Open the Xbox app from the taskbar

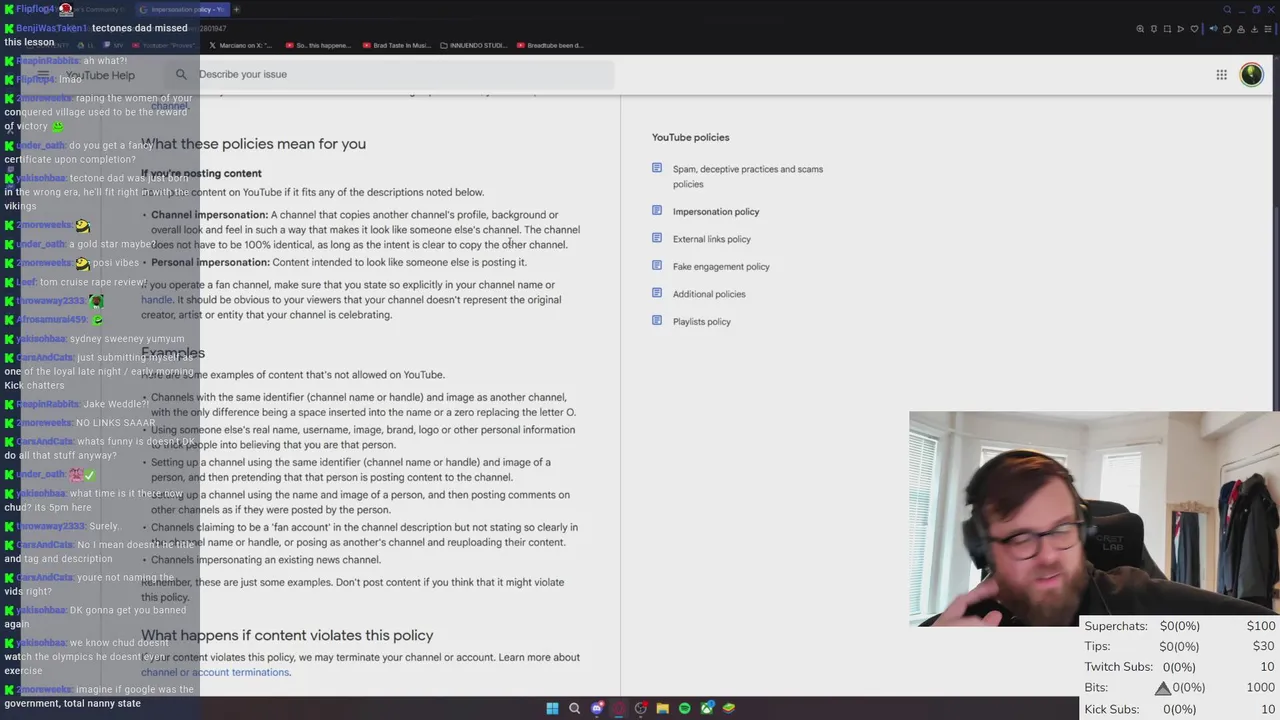pos(707,708)
